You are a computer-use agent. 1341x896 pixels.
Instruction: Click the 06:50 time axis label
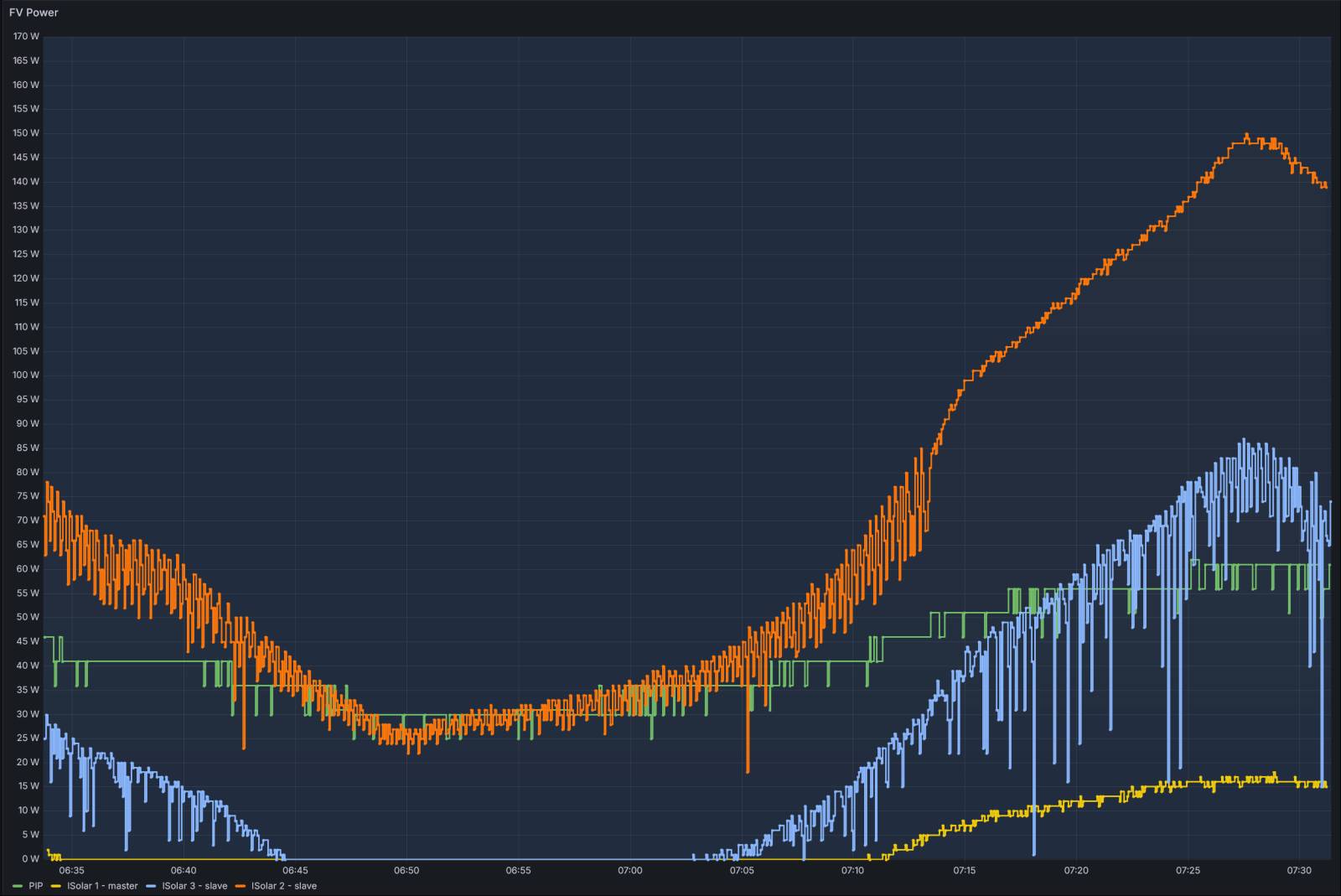point(406,871)
